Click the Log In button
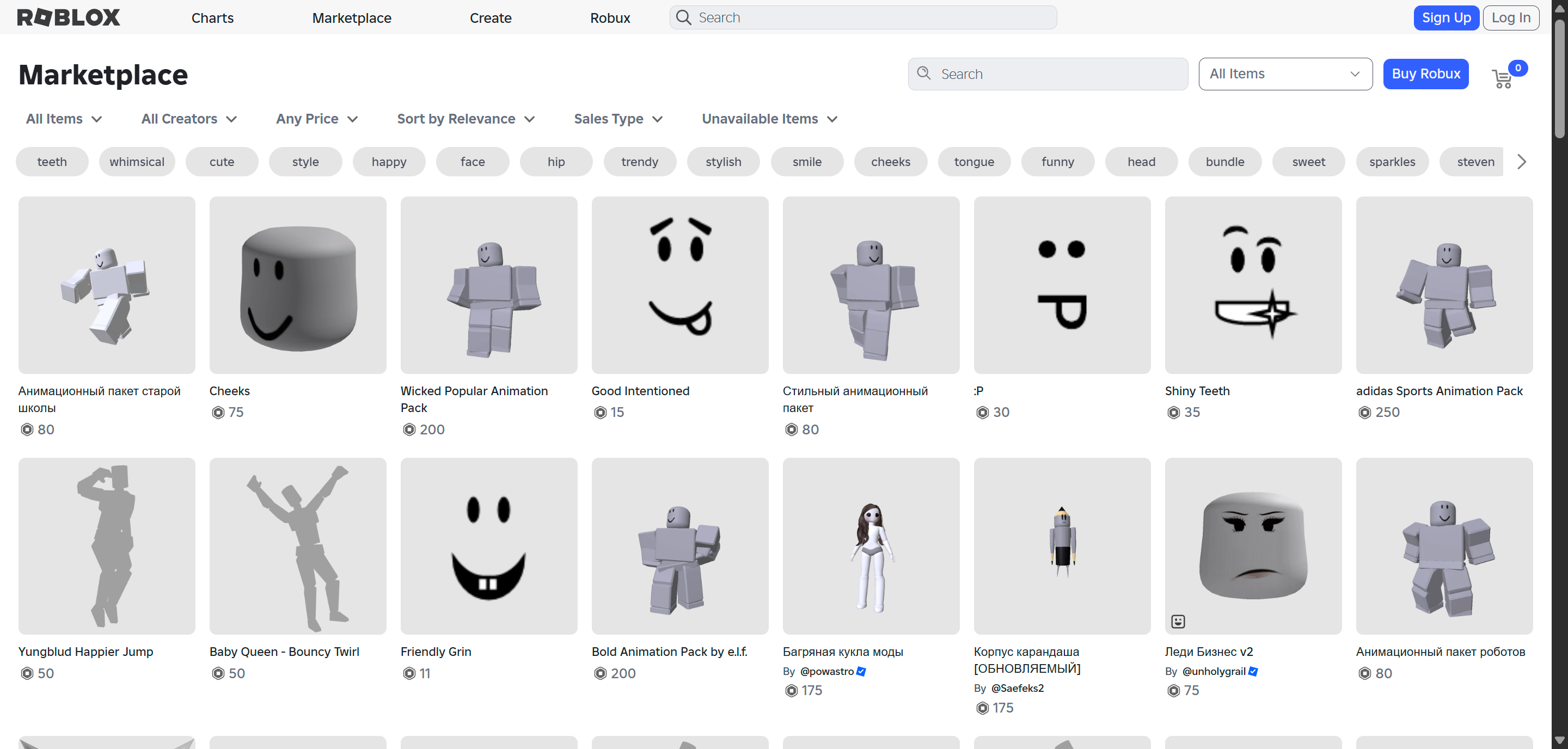The image size is (1568, 749). click(1511, 17)
